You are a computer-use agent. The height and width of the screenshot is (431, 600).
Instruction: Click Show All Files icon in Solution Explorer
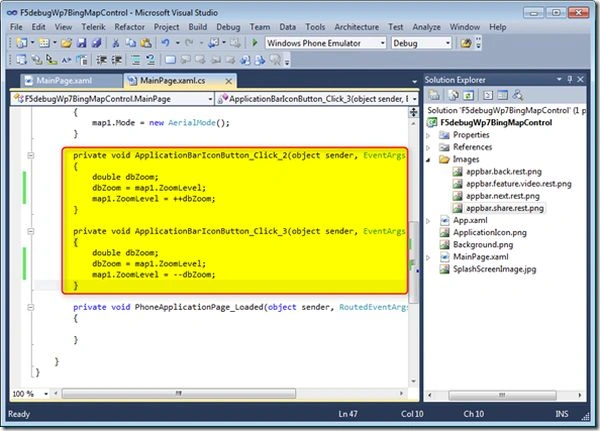[453, 95]
